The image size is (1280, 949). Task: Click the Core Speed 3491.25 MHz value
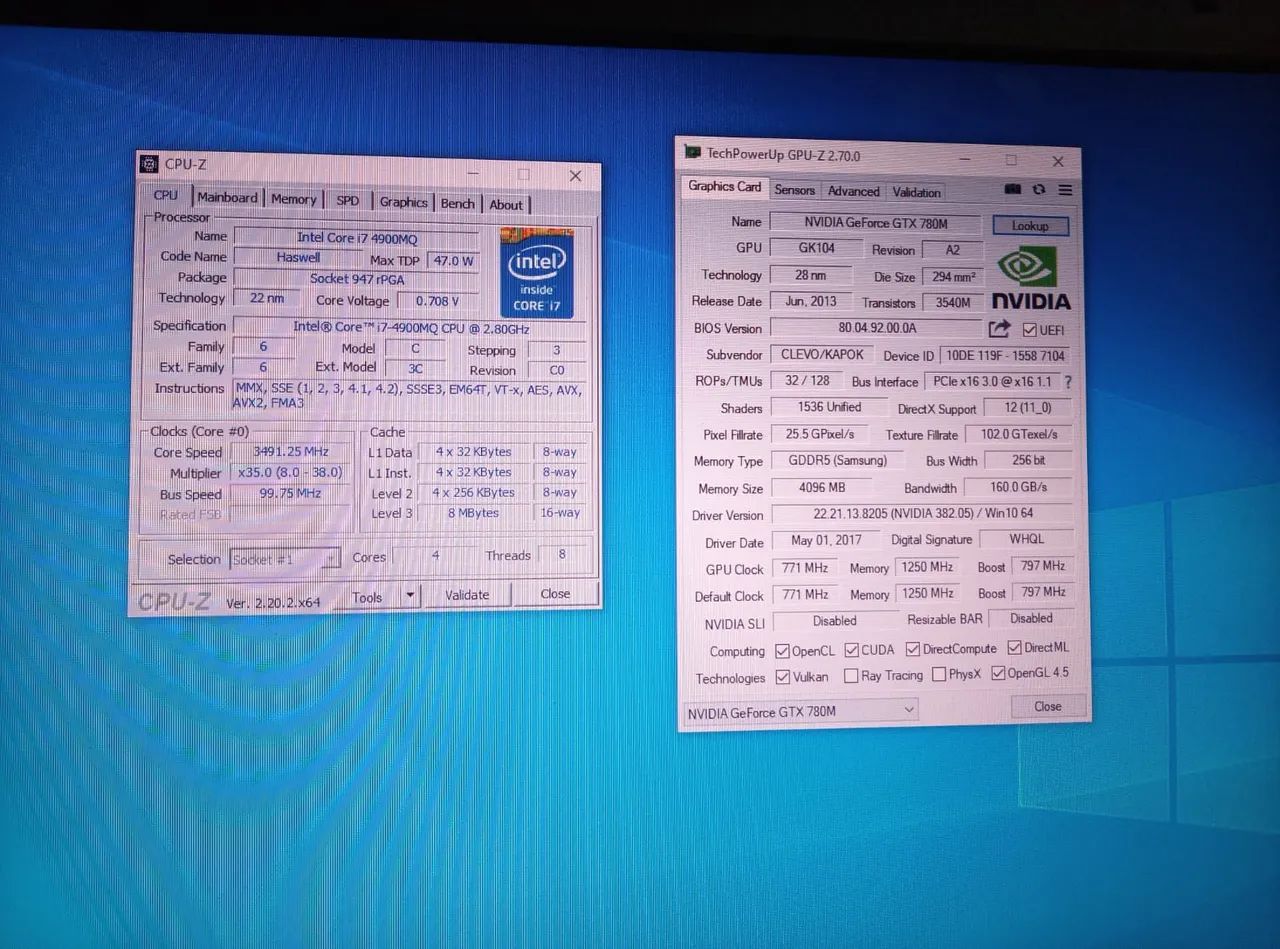(291, 452)
